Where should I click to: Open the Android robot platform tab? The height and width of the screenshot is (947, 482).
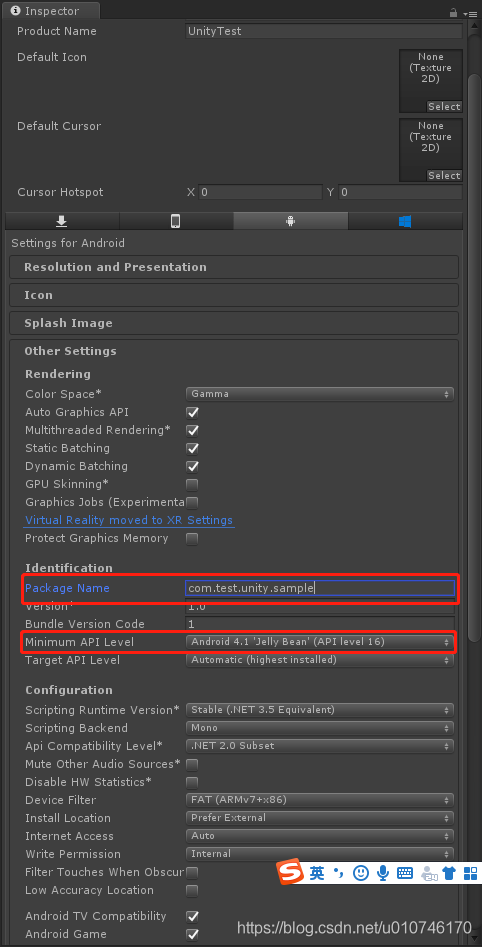point(291,221)
